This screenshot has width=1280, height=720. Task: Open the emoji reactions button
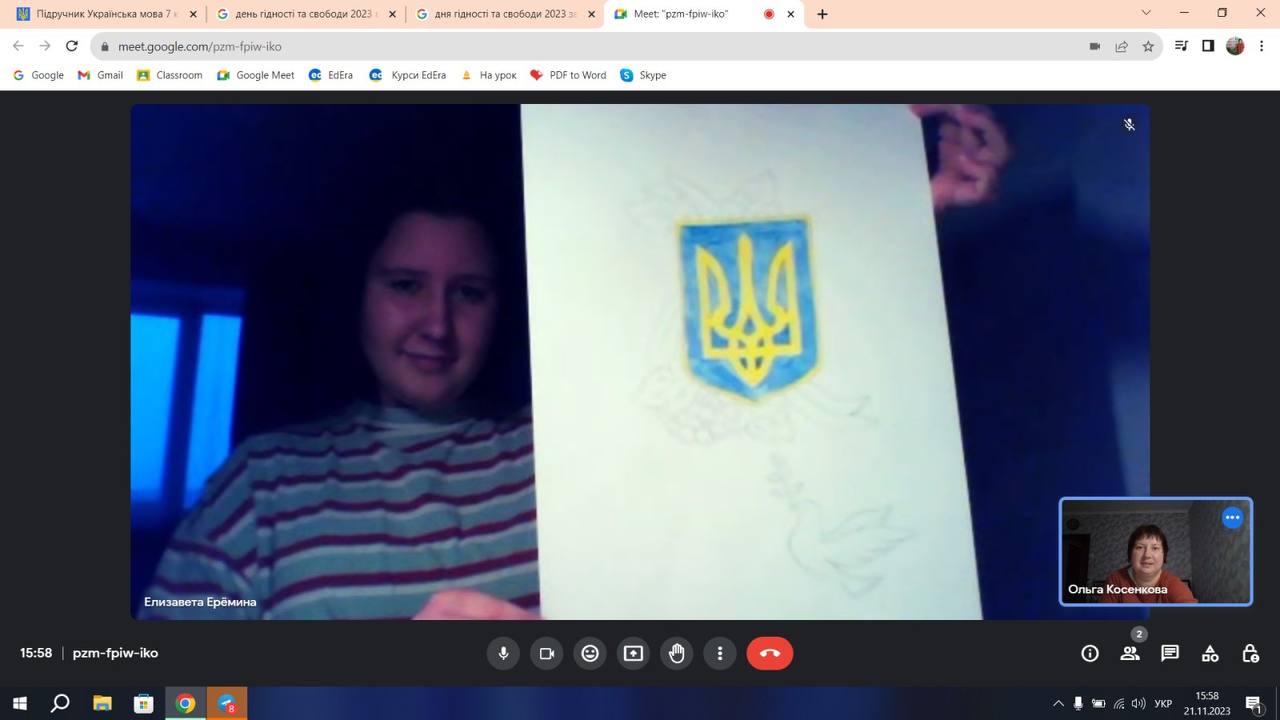point(590,653)
